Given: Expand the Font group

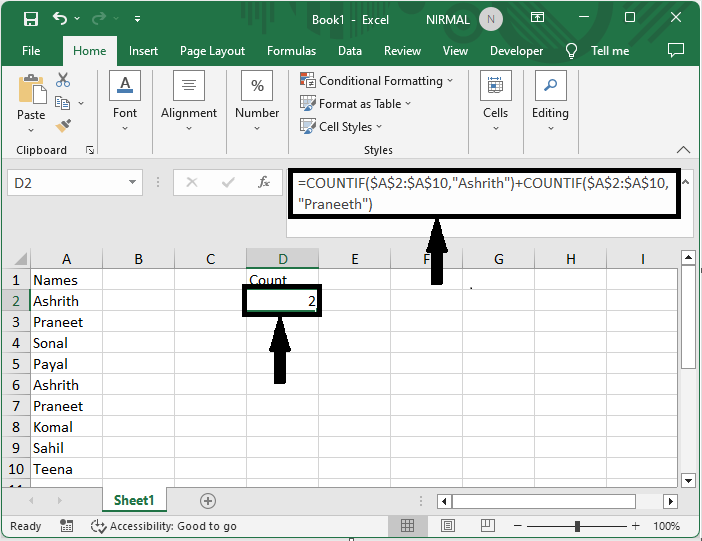Looking at the screenshot, I should point(125,102).
